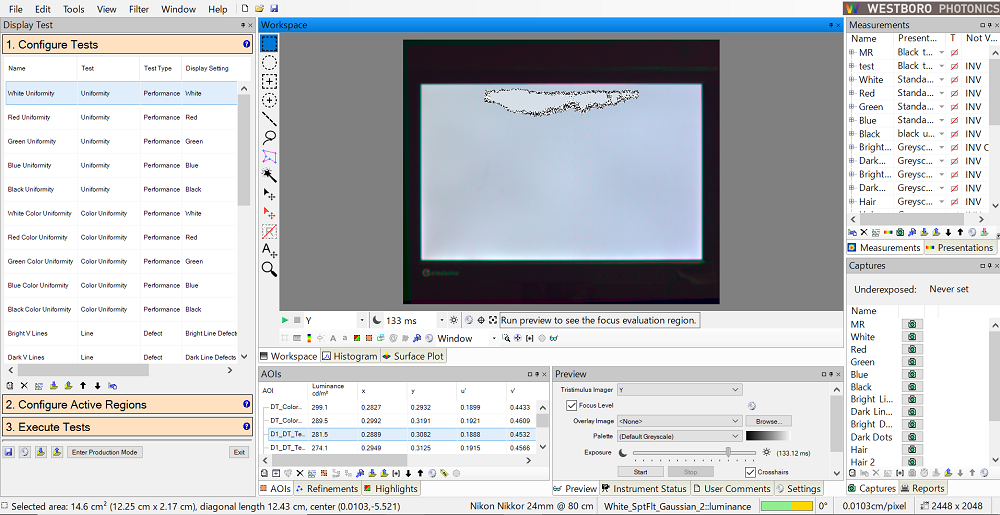1000x515 pixels.
Task: Open the Instrument Status tab
Action: click(645, 488)
